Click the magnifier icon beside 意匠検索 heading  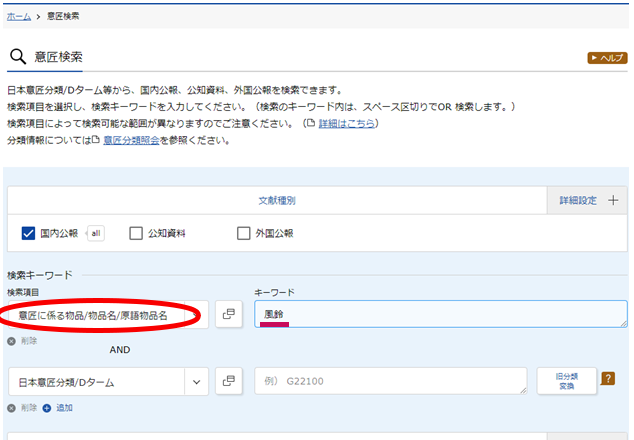click(17, 57)
